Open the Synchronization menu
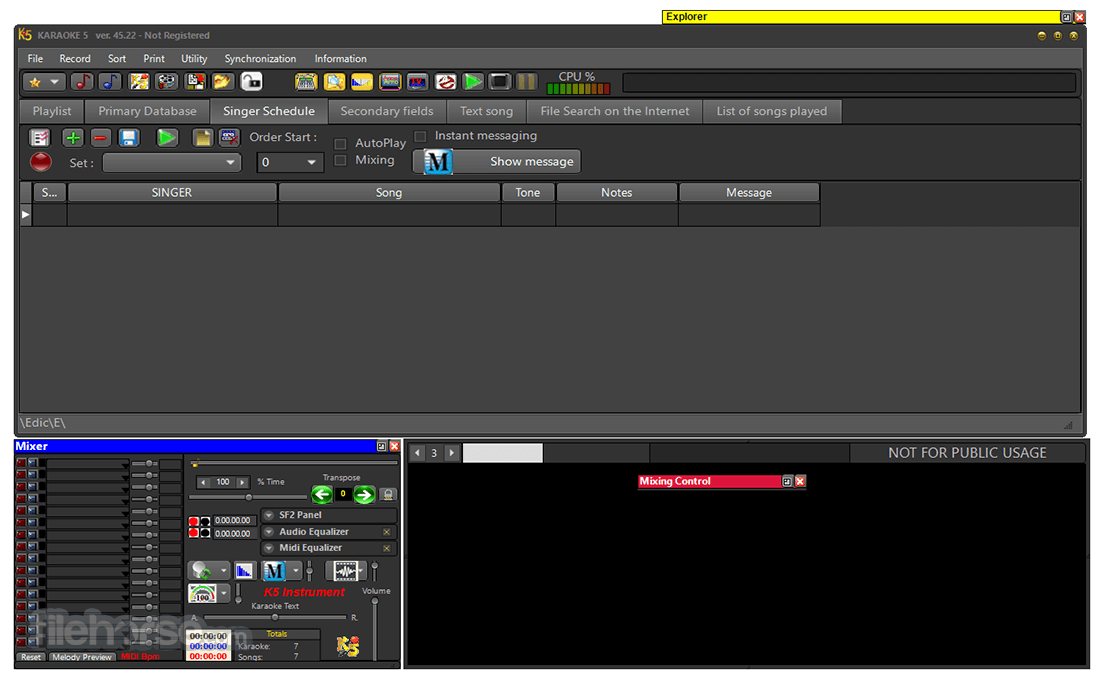1100x681 pixels. click(x=260, y=59)
